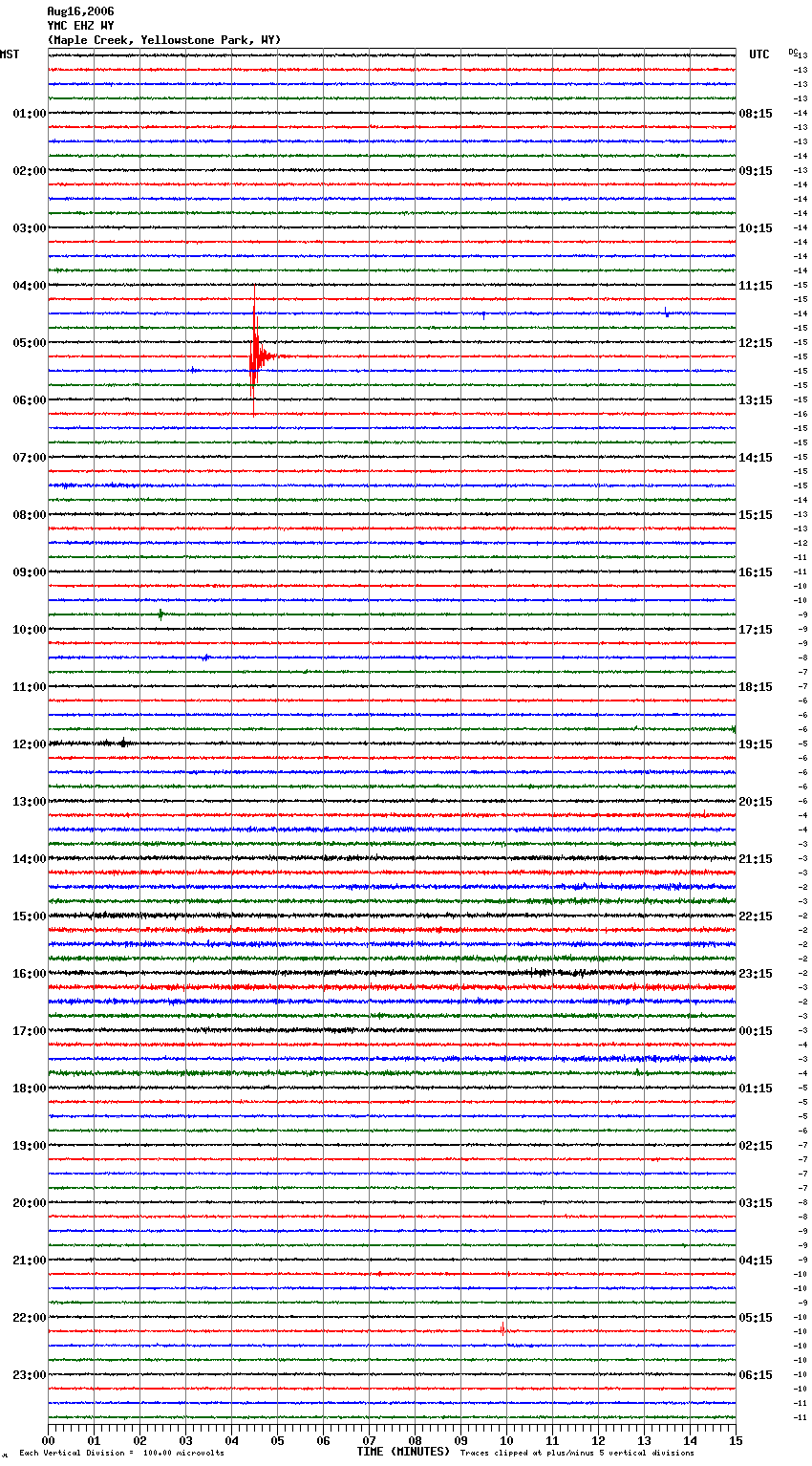Screen dimensions: 812x1466
Task: Click the 08:15 UTC time label
Action: pyautogui.click(x=756, y=114)
